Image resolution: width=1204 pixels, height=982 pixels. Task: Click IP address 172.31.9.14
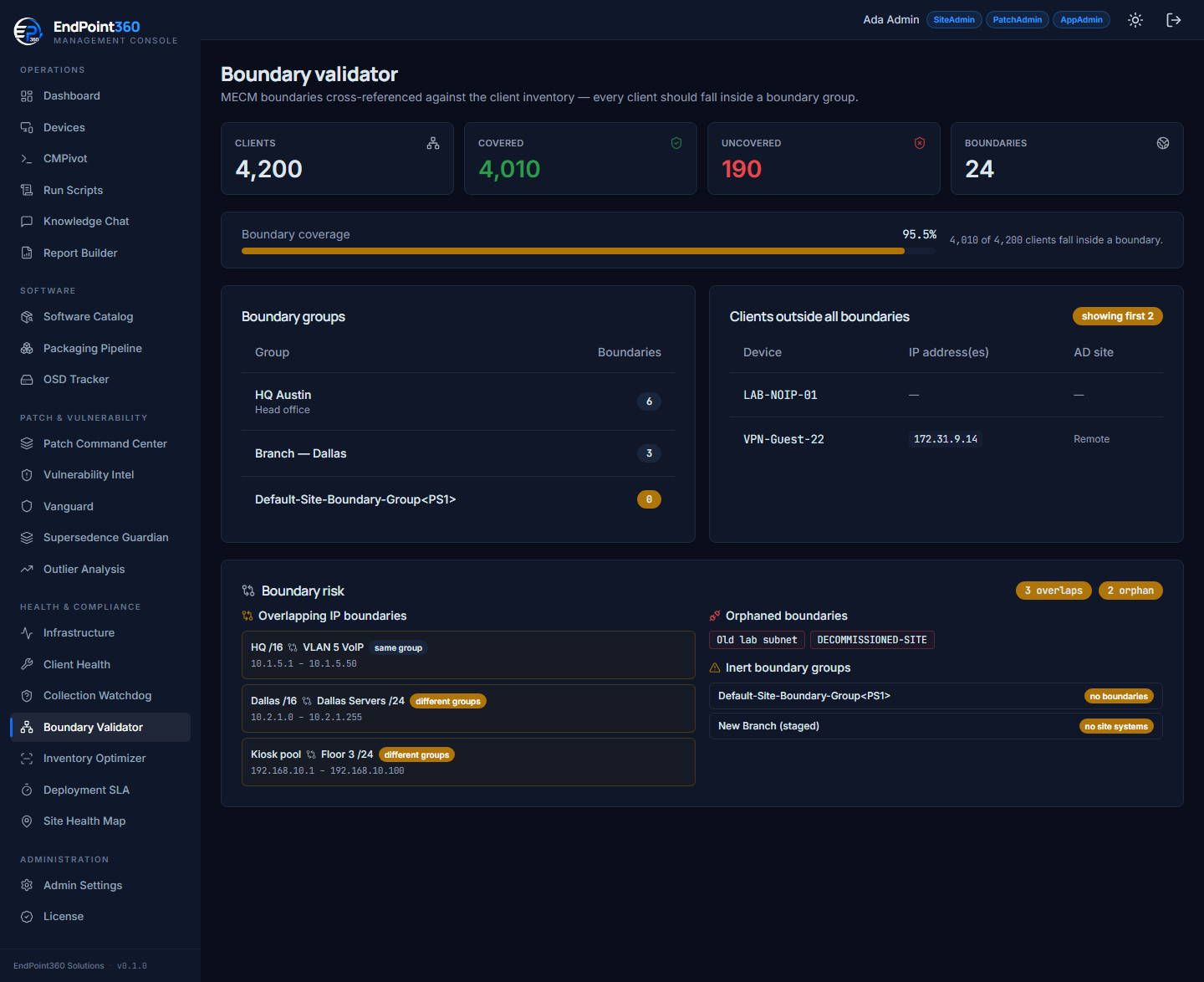[x=946, y=439]
